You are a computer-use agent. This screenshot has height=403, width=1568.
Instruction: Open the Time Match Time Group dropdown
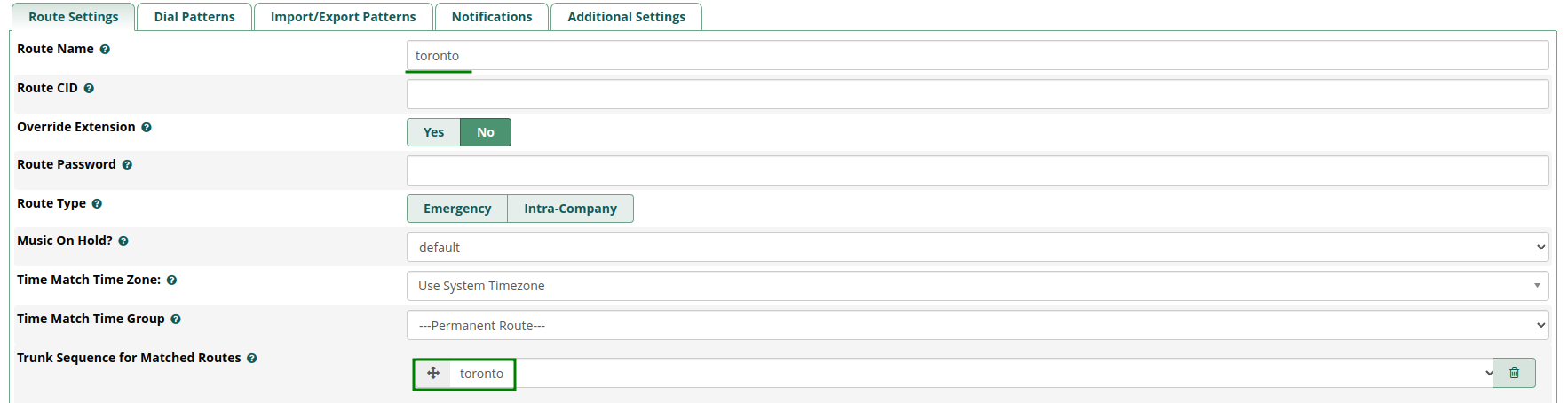pyautogui.click(x=977, y=325)
